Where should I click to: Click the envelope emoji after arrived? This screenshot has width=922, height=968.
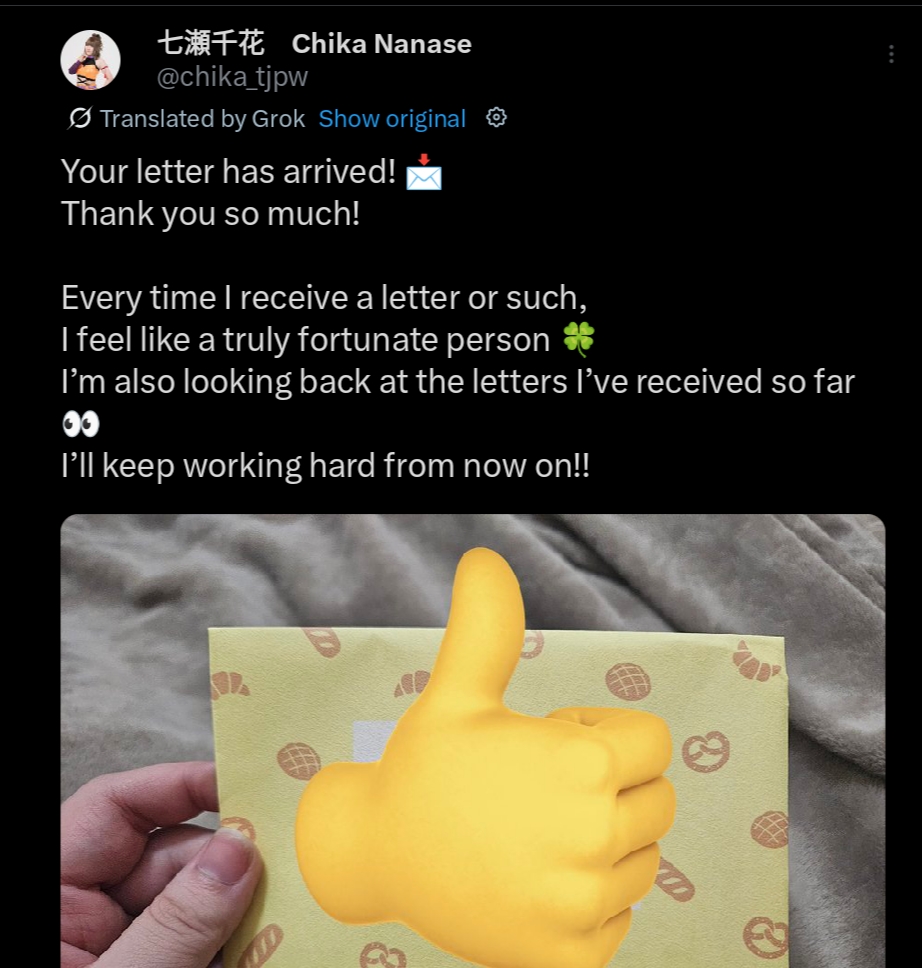(424, 172)
